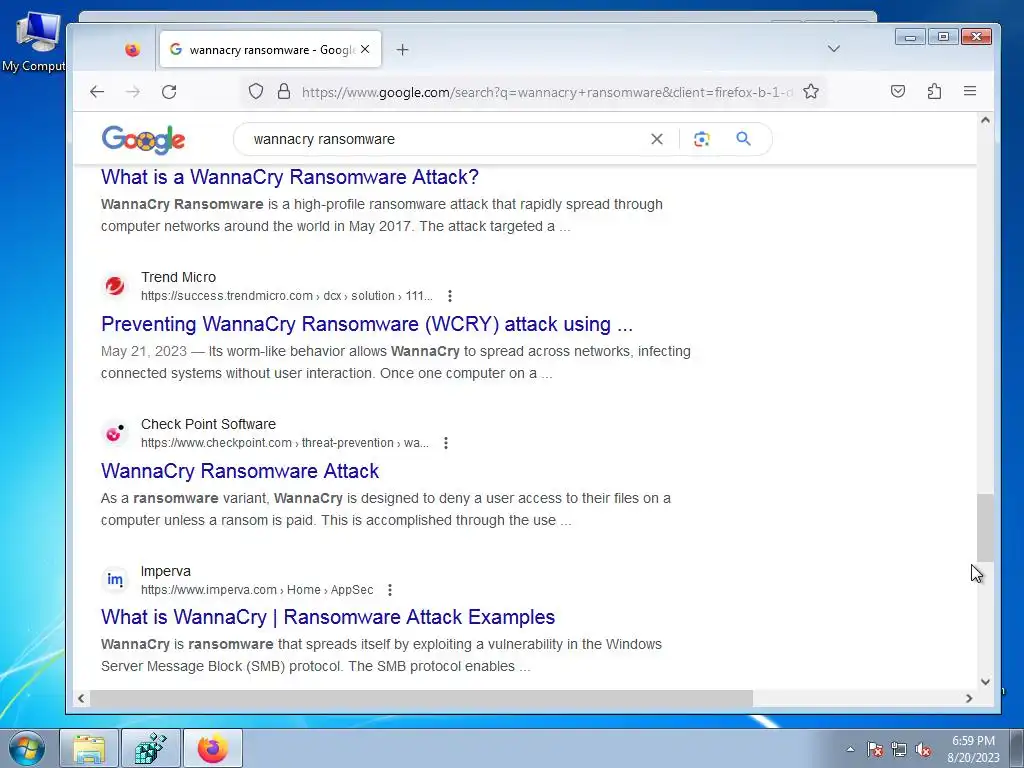This screenshot has width=1024, height=768.
Task: Click the Imperva favicon
Action: [x=115, y=579]
